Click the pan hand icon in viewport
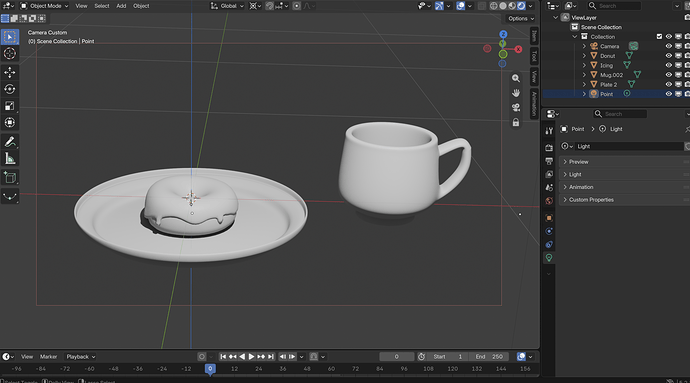 pyautogui.click(x=516, y=93)
